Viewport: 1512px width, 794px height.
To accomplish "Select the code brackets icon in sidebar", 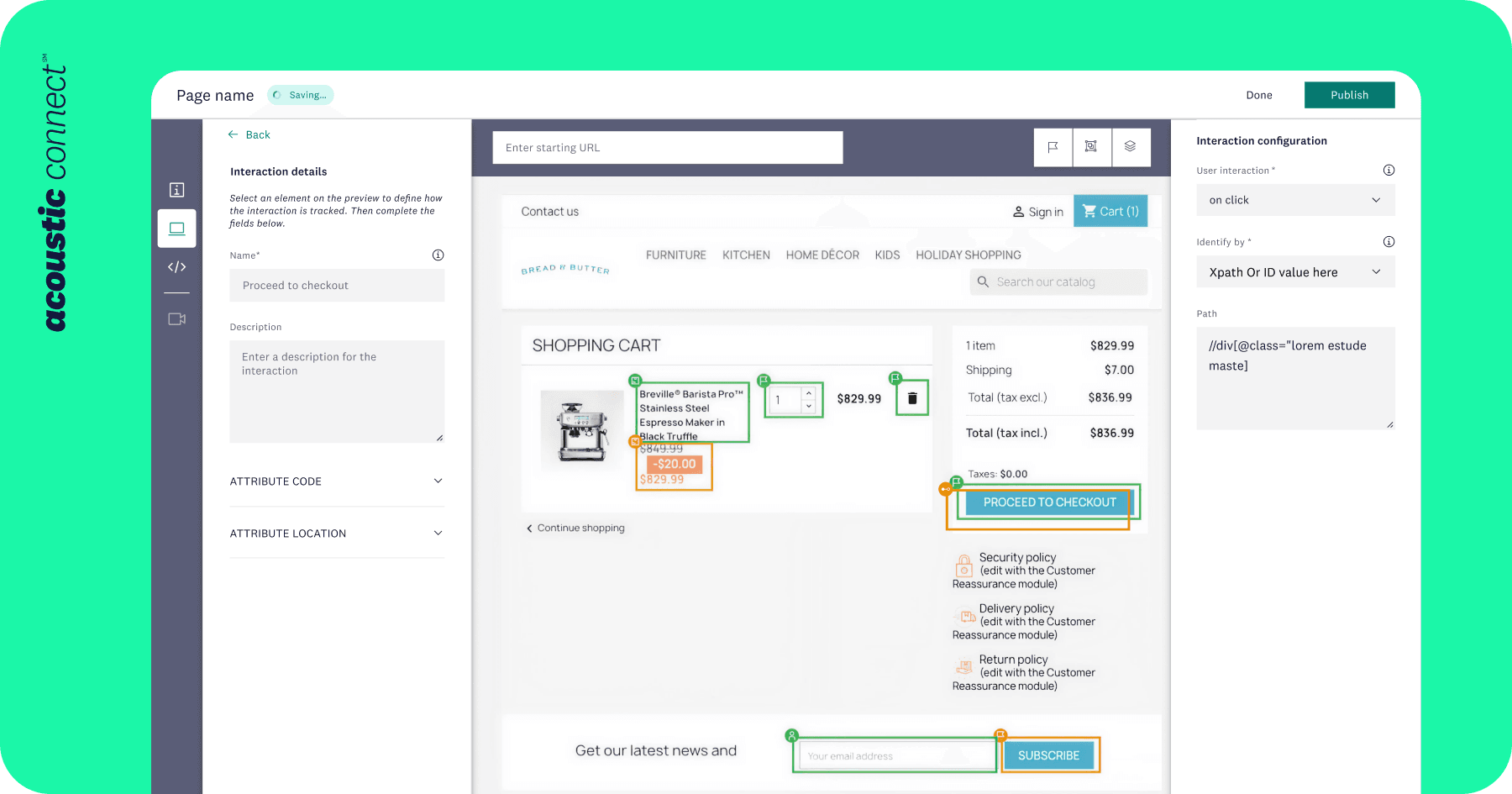I will 176,267.
